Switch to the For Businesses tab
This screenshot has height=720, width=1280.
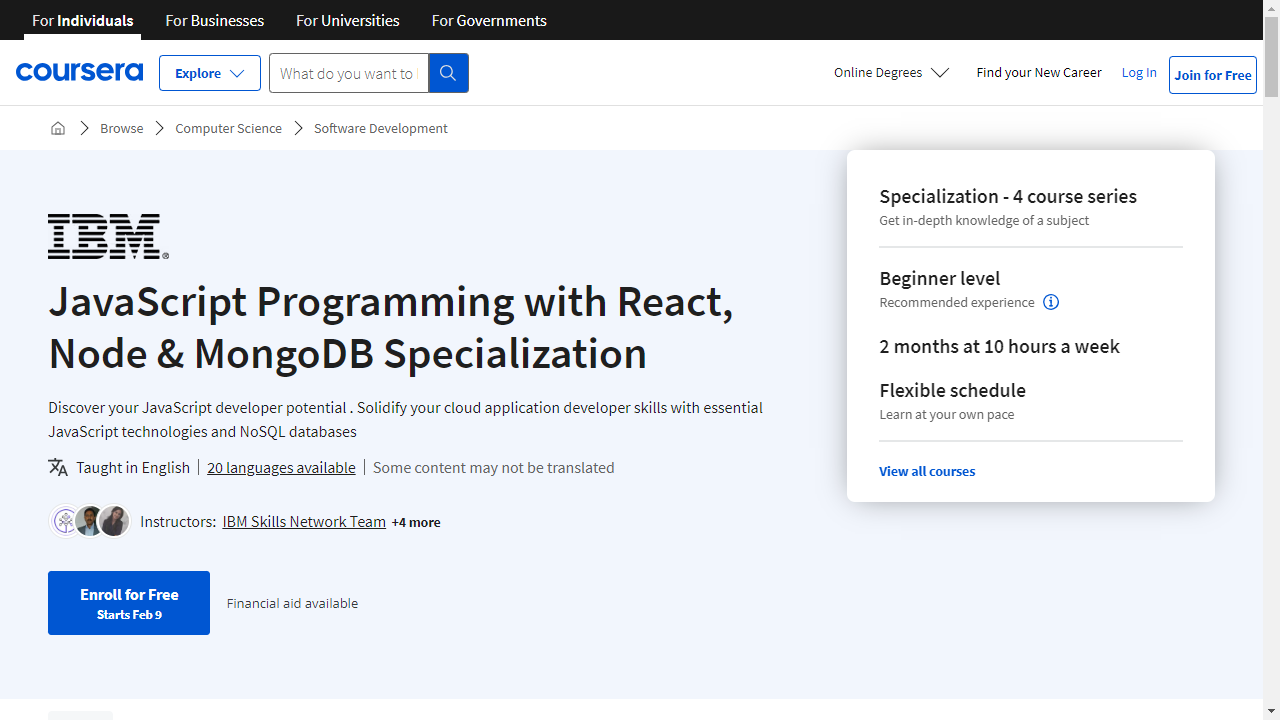tap(215, 20)
